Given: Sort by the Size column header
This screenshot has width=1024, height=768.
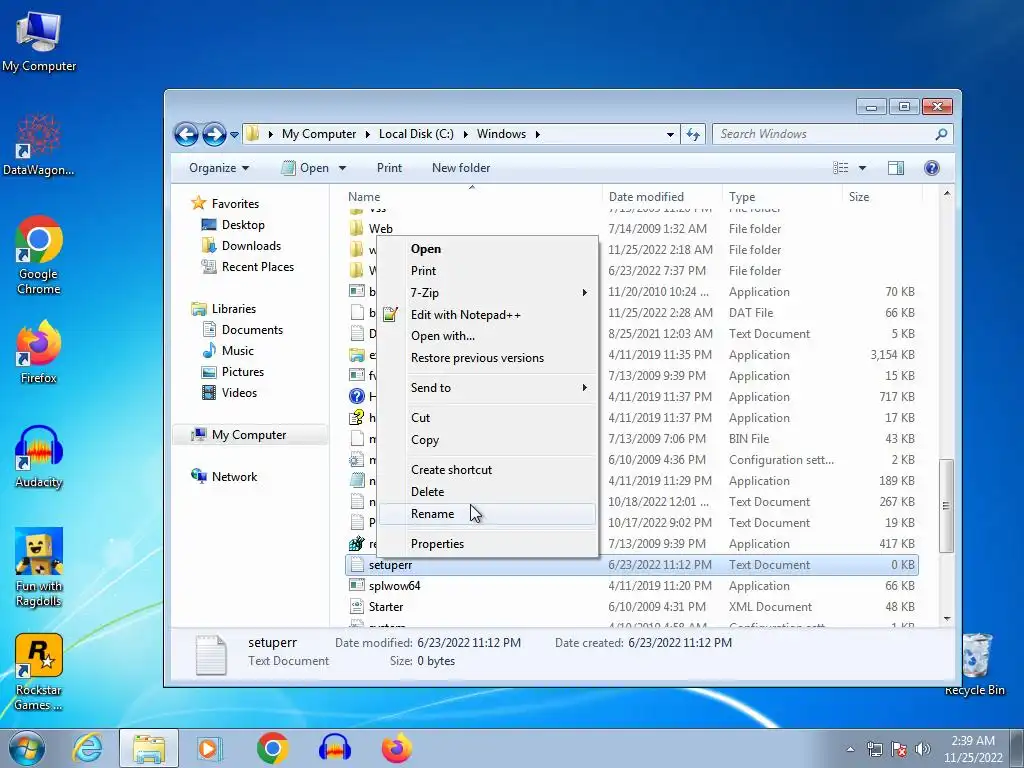Looking at the screenshot, I should (882, 197).
